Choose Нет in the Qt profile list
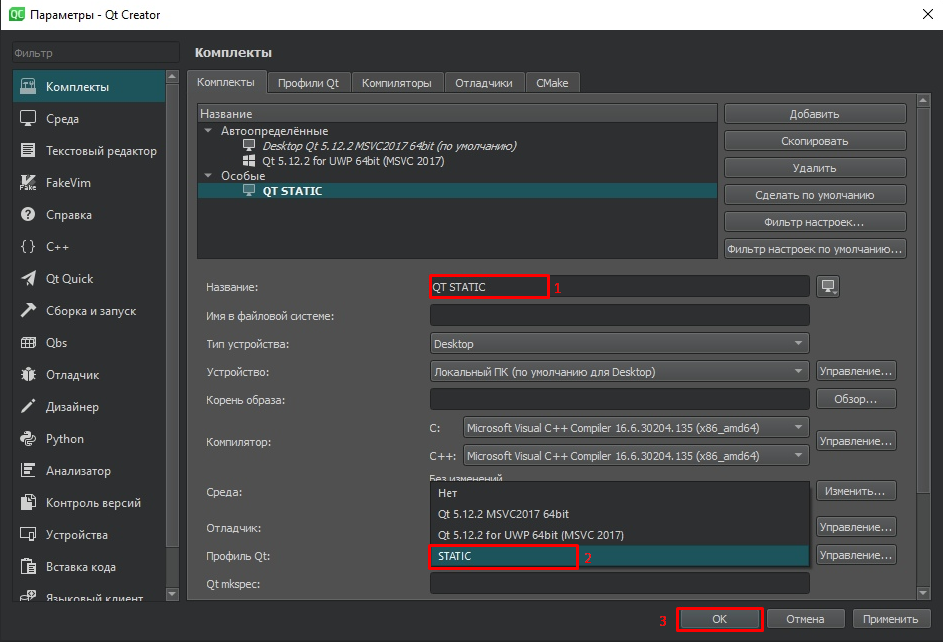 click(619, 493)
